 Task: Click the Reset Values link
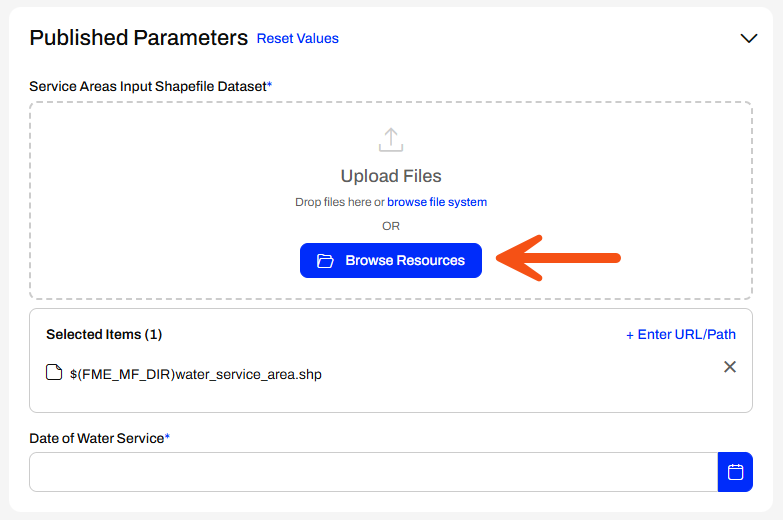298,38
